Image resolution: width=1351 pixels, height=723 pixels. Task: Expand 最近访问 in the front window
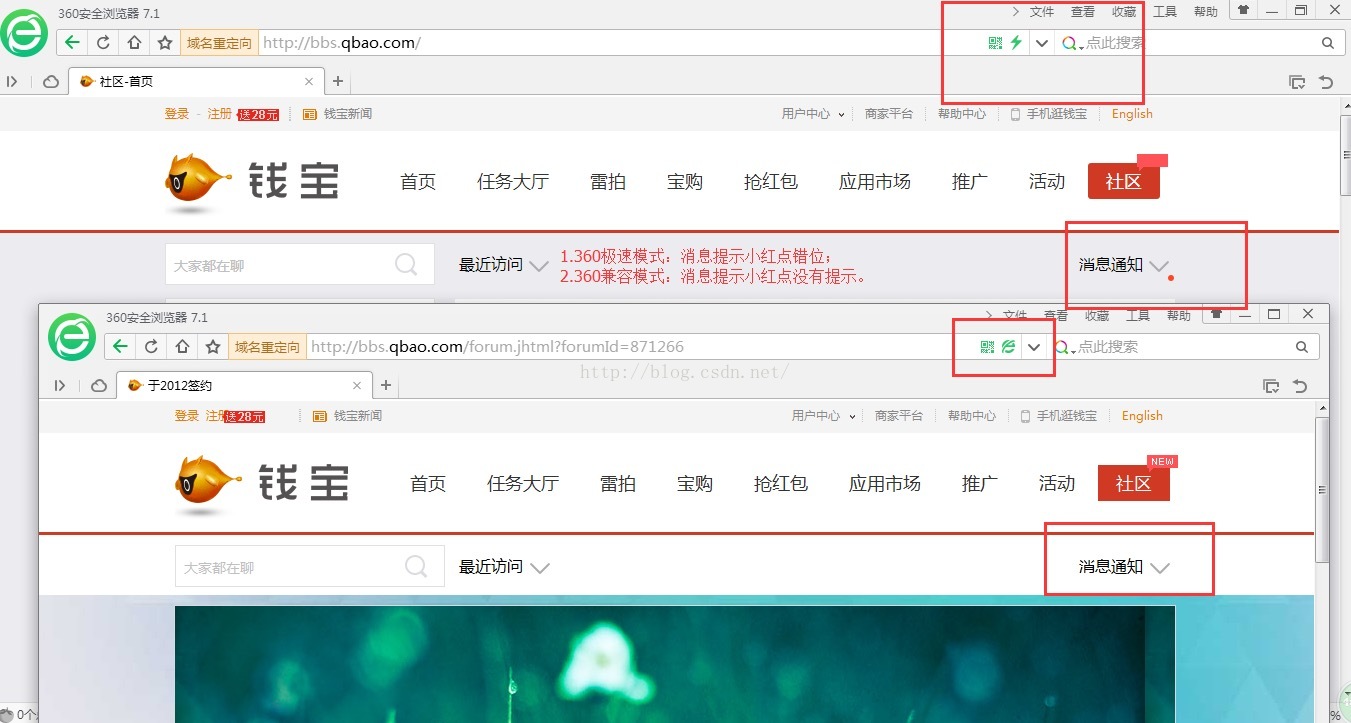(x=504, y=567)
